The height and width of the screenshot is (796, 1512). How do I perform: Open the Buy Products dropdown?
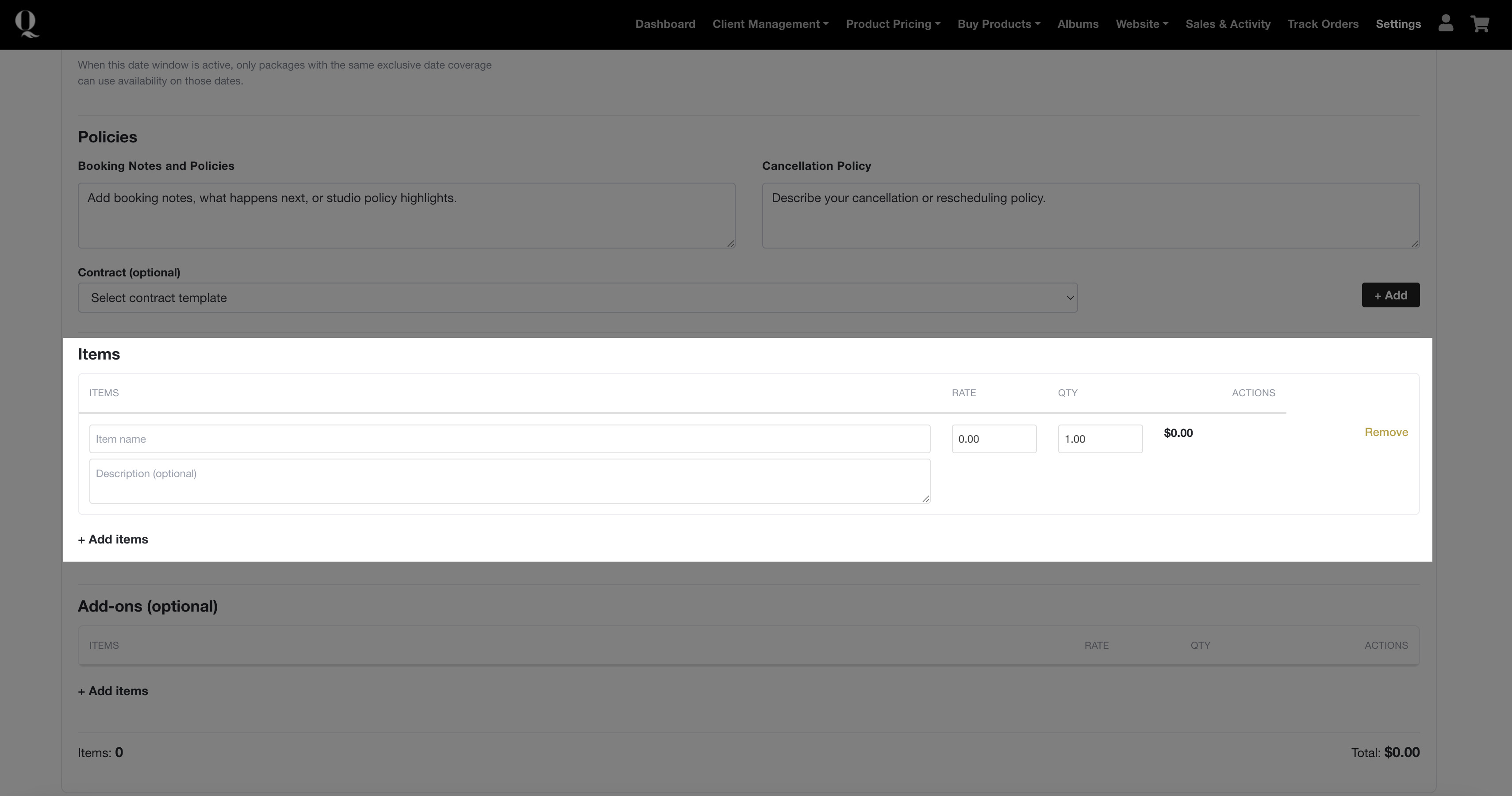998,24
